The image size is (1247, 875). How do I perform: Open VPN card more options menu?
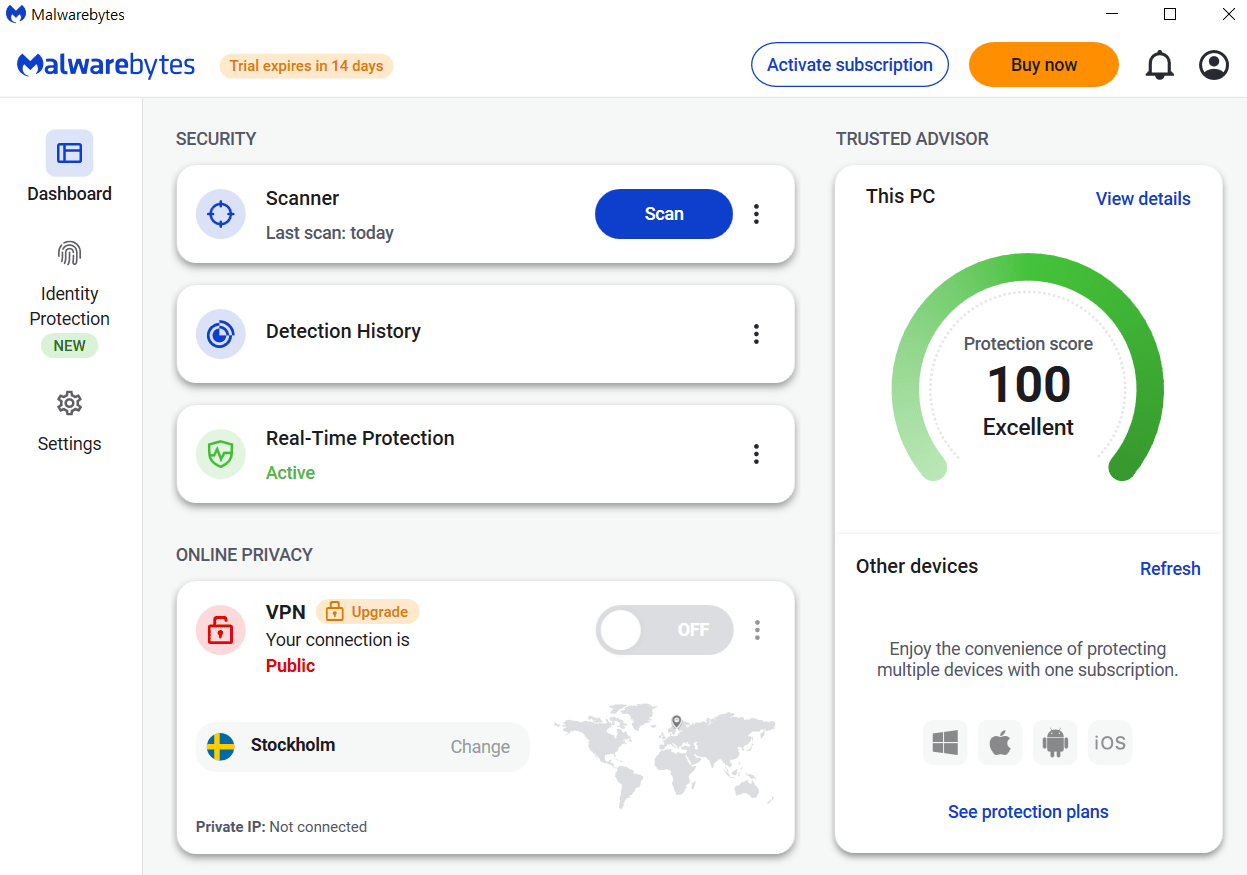757,630
